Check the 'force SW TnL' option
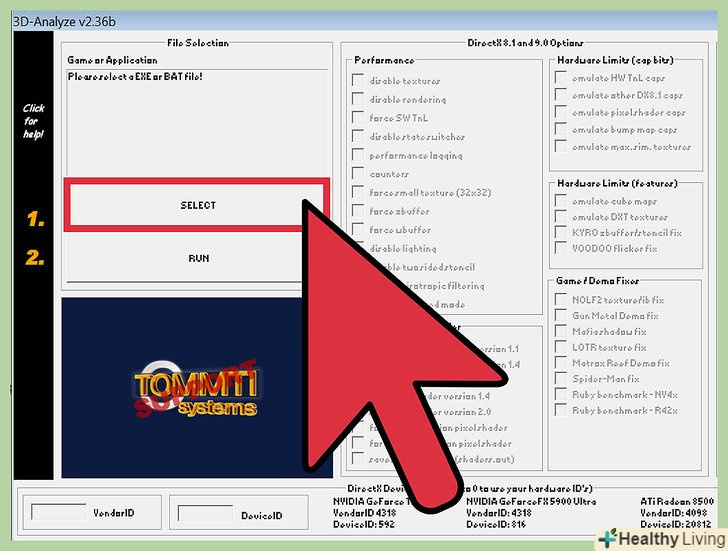Viewport: 728px width, 551px height. (358, 117)
